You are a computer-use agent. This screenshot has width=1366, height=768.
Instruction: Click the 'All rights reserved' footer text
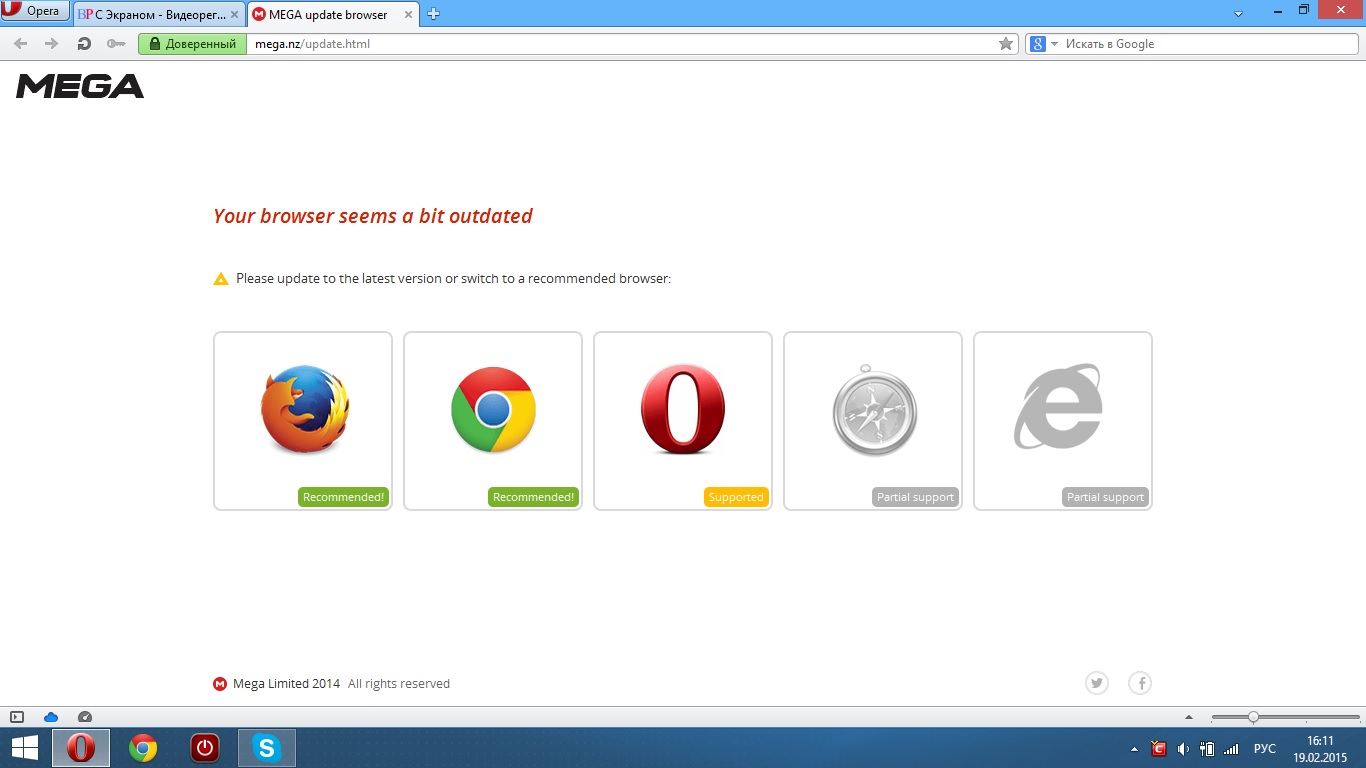pos(399,684)
